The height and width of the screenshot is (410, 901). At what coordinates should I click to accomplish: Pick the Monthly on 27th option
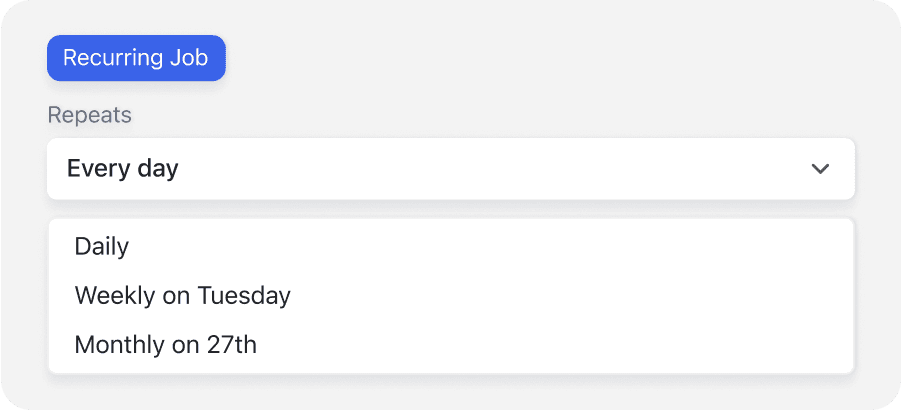pyautogui.click(x=165, y=345)
